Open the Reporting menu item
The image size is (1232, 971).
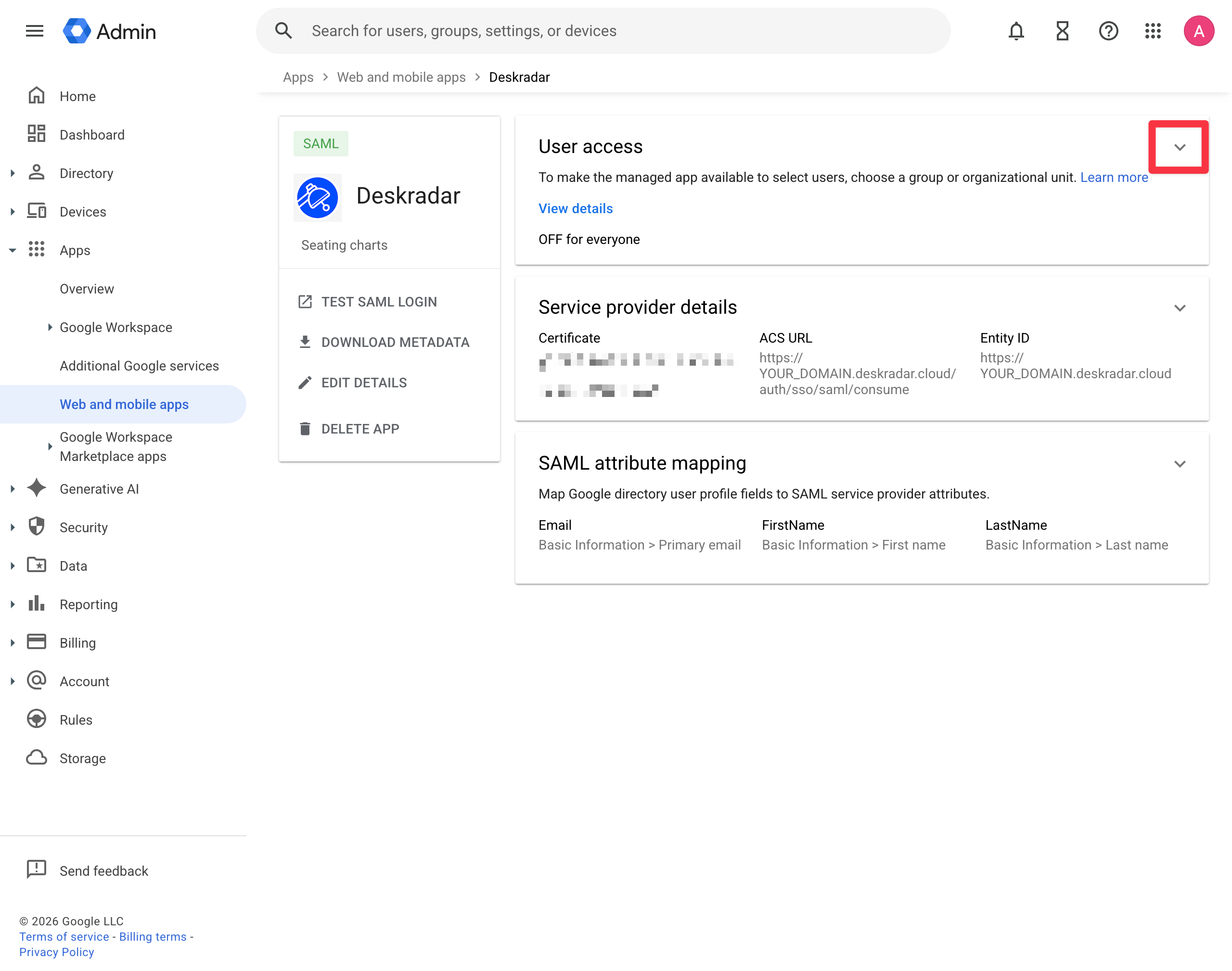[x=88, y=604]
